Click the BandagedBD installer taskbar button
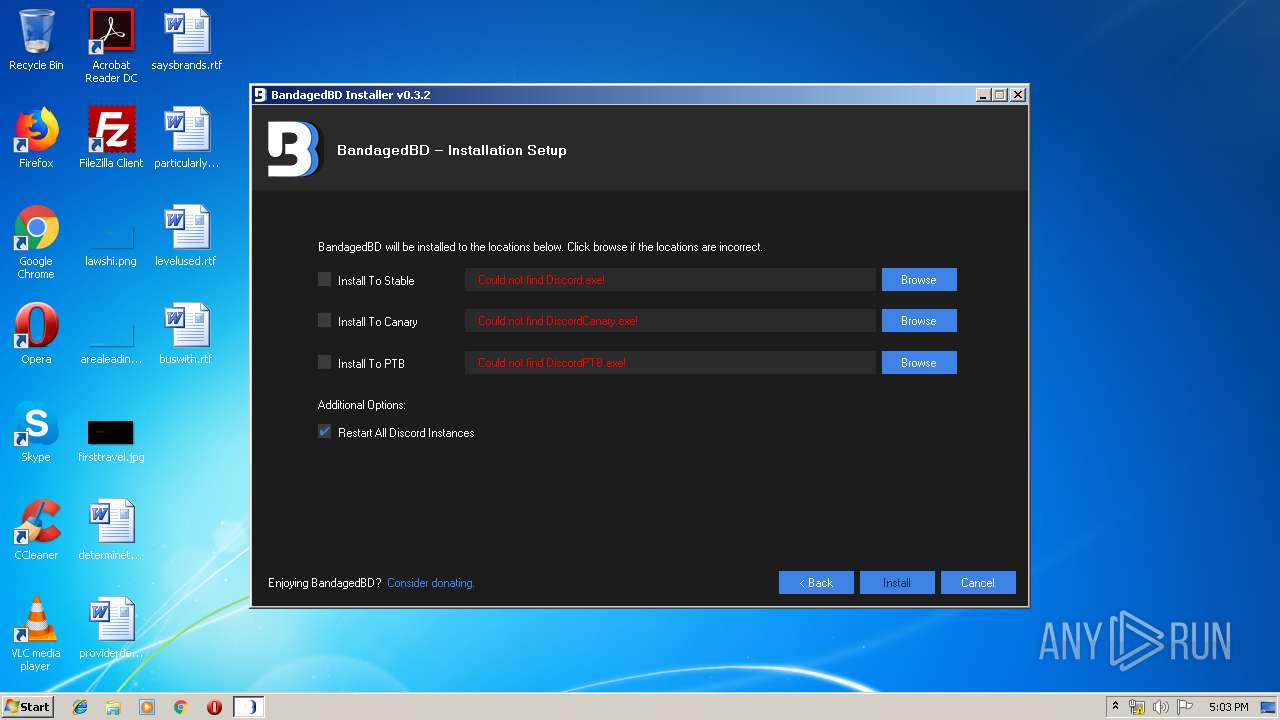Screen dimensions: 1280x720 pos(248,707)
